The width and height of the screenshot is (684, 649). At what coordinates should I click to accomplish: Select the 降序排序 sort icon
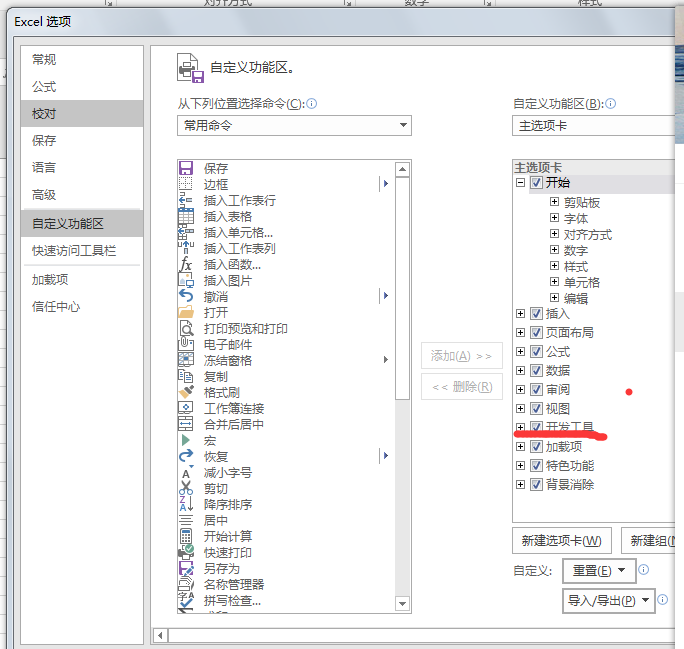pyautogui.click(x=186, y=505)
